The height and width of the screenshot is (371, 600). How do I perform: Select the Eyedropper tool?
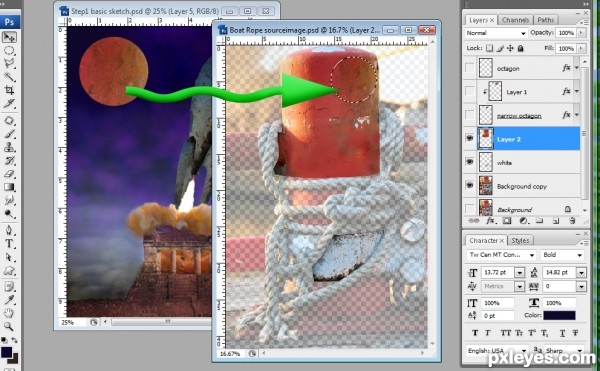tap(9, 300)
